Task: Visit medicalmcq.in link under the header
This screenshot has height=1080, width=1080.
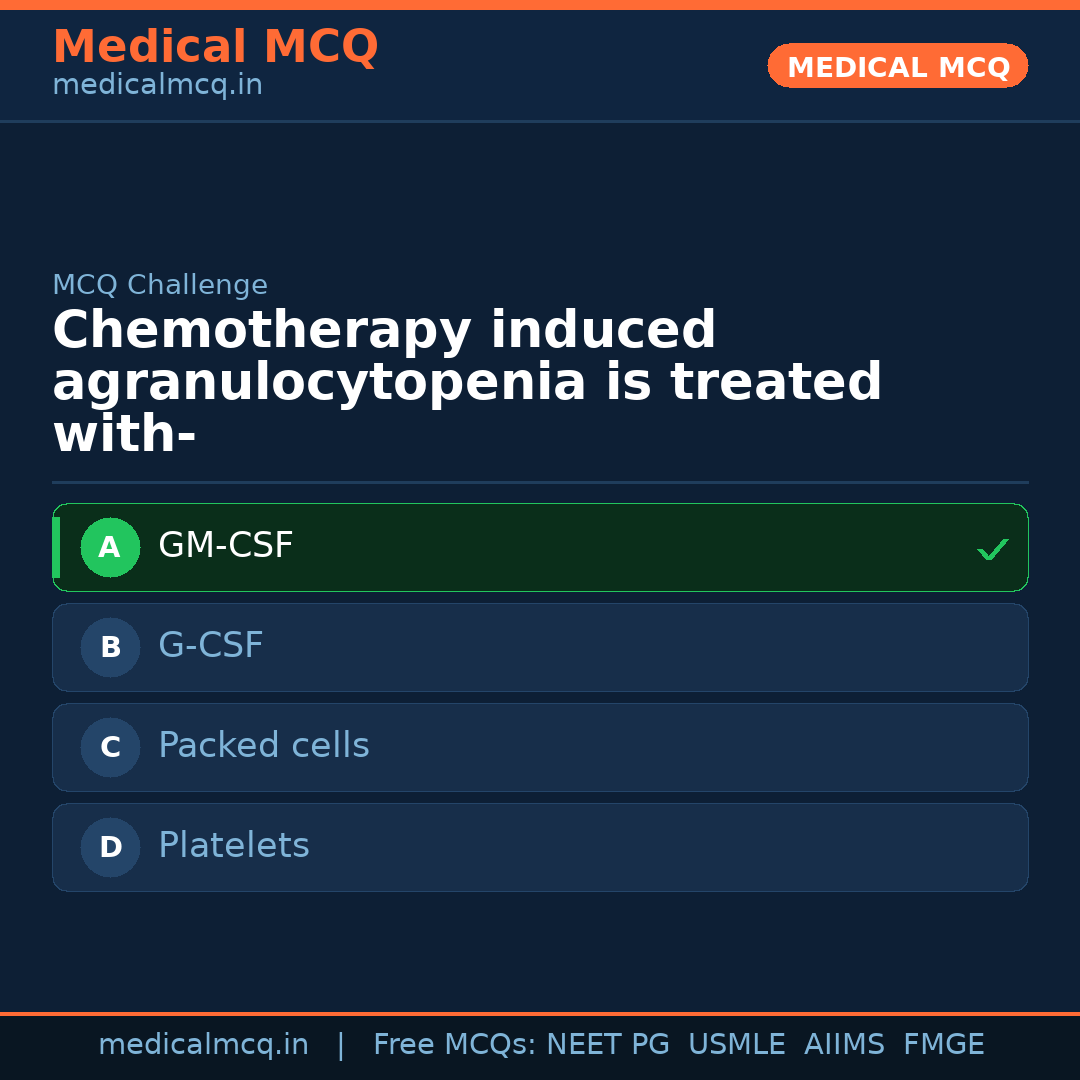Action: pos(157,86)
